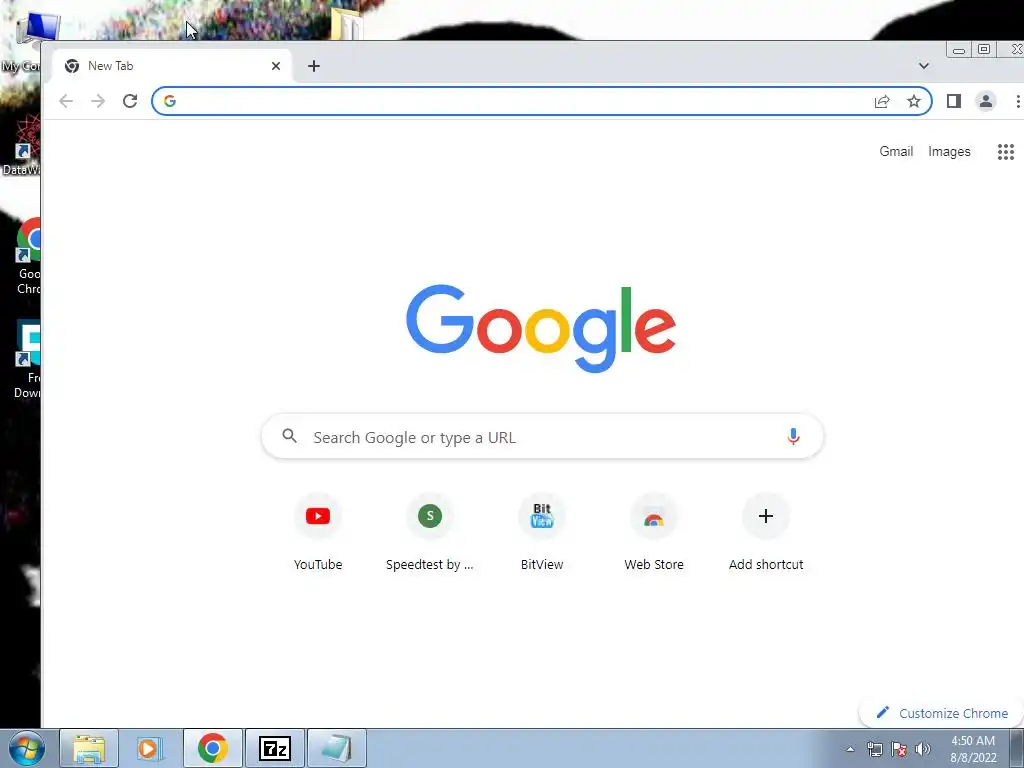Switch to Chrome in the taskbar
Screen dimensions: 1024x768
[212, 748]
